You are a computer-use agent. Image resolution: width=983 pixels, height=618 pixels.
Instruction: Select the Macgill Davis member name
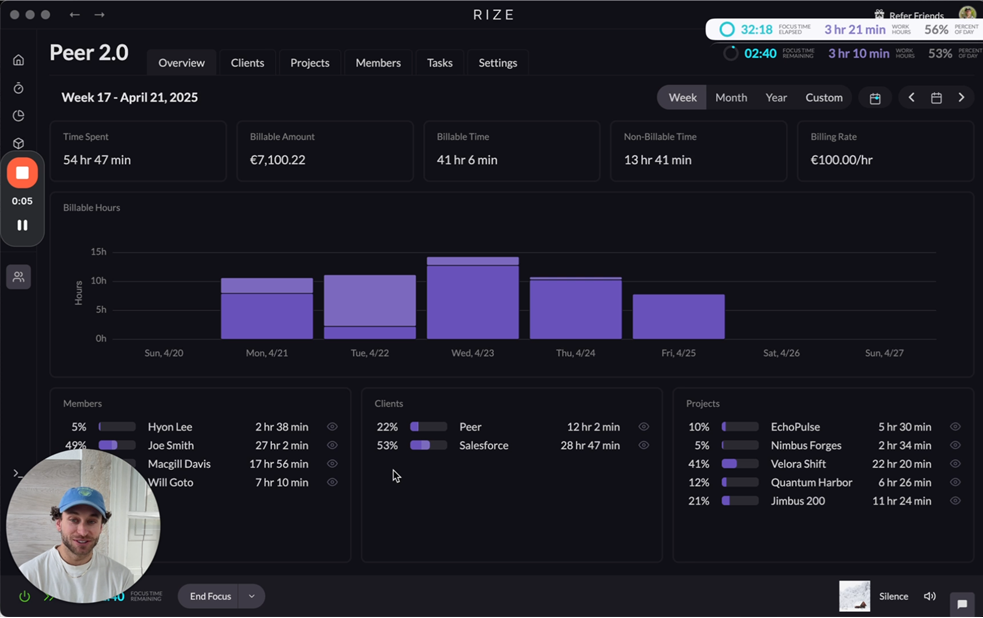click(179, 464)
